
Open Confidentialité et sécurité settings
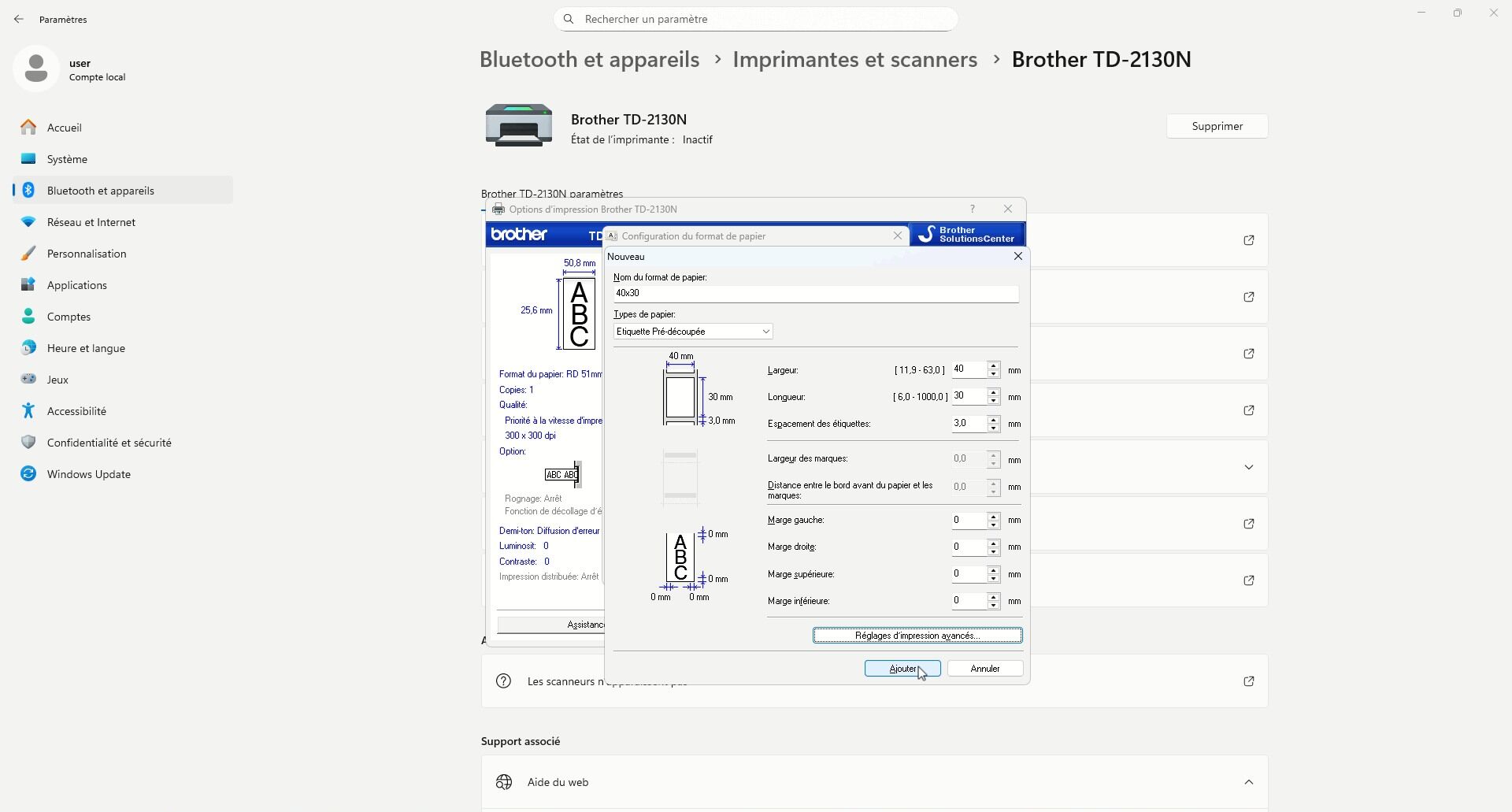click(x=109, y=443)
